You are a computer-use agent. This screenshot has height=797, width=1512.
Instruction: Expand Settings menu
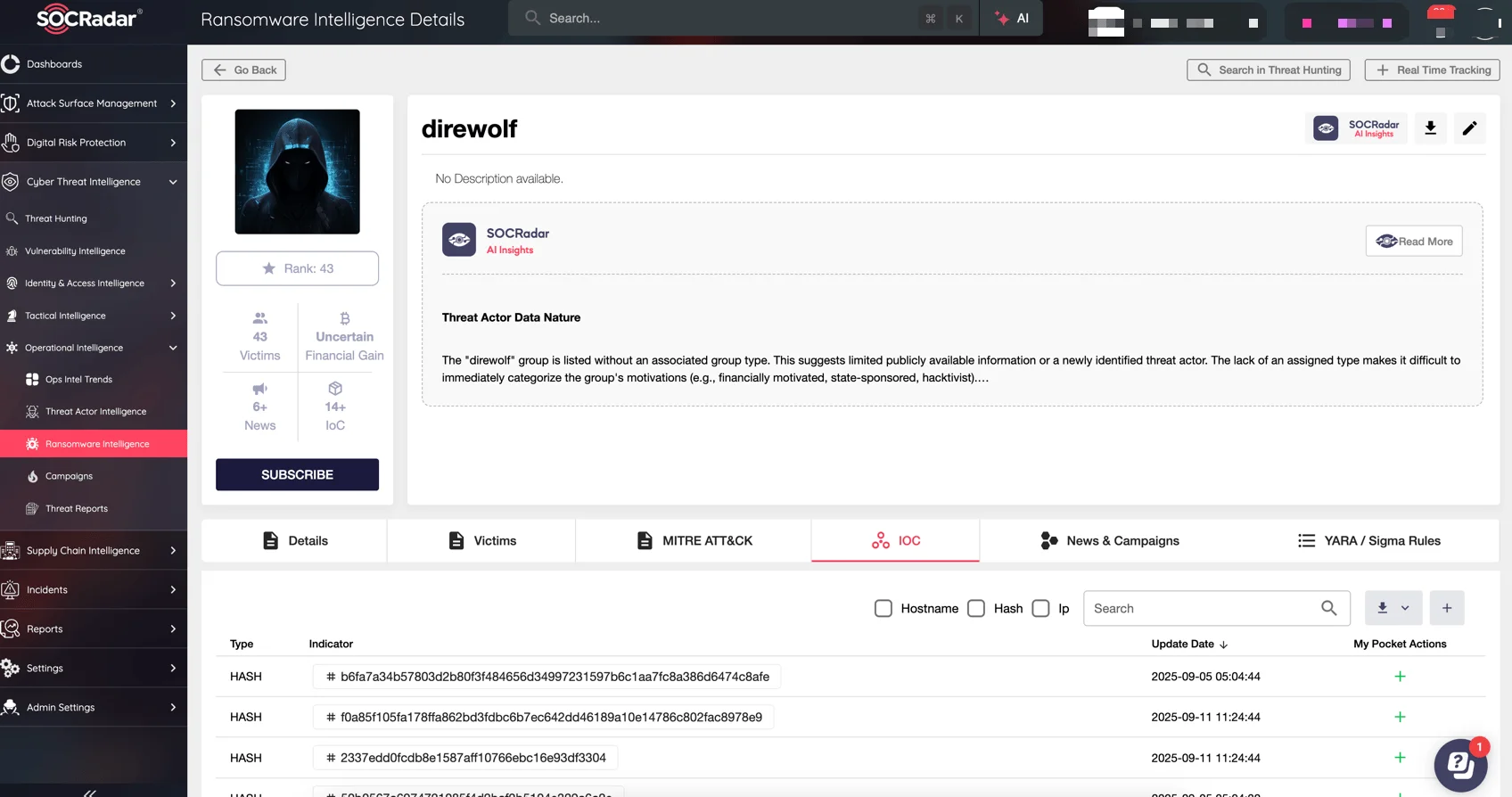tap(94, 669)
